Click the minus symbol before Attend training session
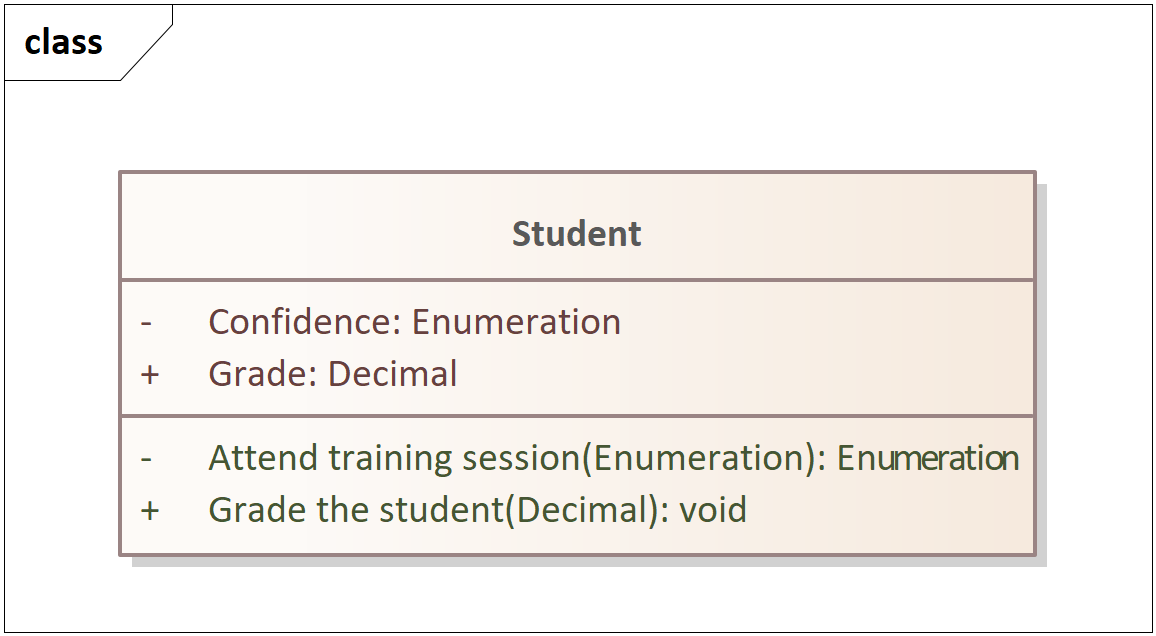Image resolution: width=1156 pixels, height=636 pixels. point(146,458)
